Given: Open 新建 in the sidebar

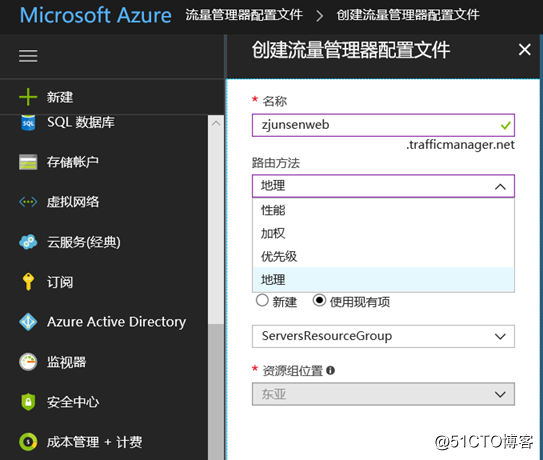Looking at the screenshot, I should [x=60, y=97].
